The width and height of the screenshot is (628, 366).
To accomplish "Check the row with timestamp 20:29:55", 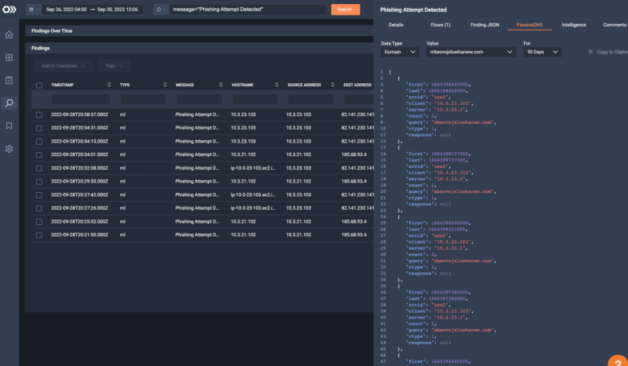I will coord(39,182).
